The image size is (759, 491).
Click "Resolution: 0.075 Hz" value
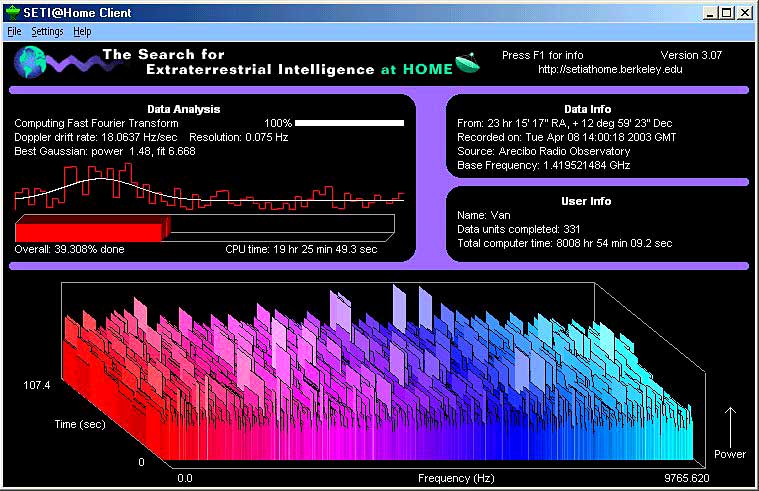click(239, 138)
